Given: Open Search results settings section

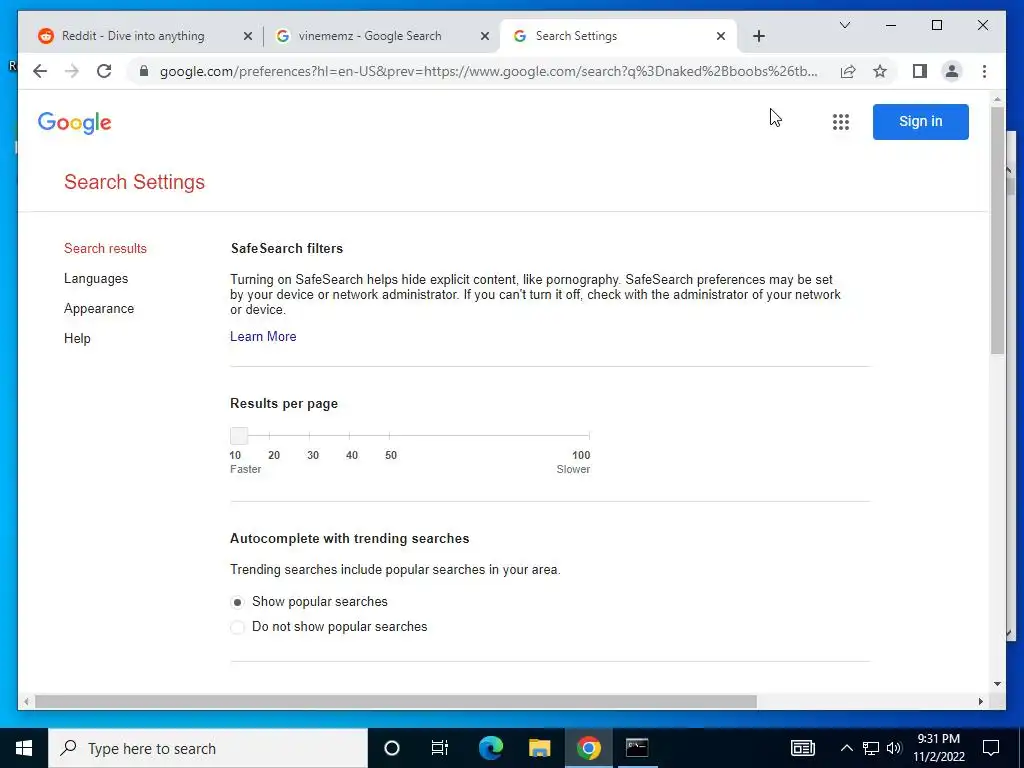Looking at the screenshot, I should [x=105, y=248].
